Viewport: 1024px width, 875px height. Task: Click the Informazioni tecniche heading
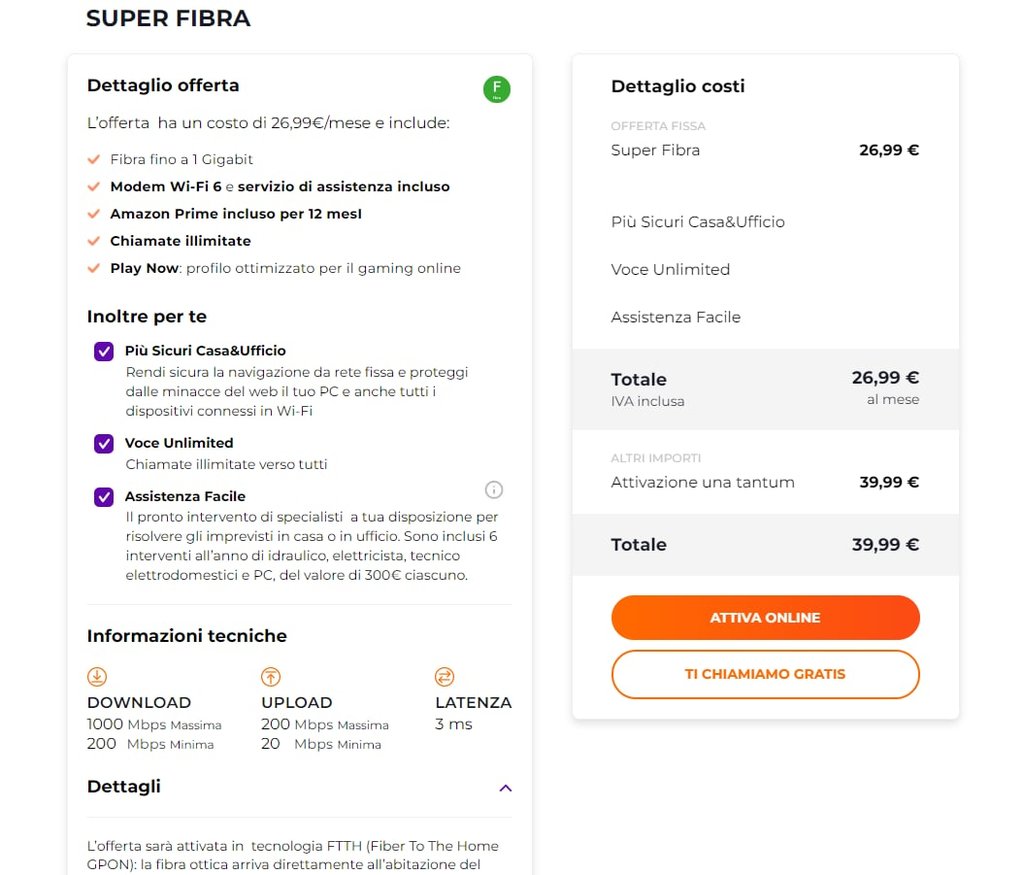pyautogui.click(x=187, y=635)
